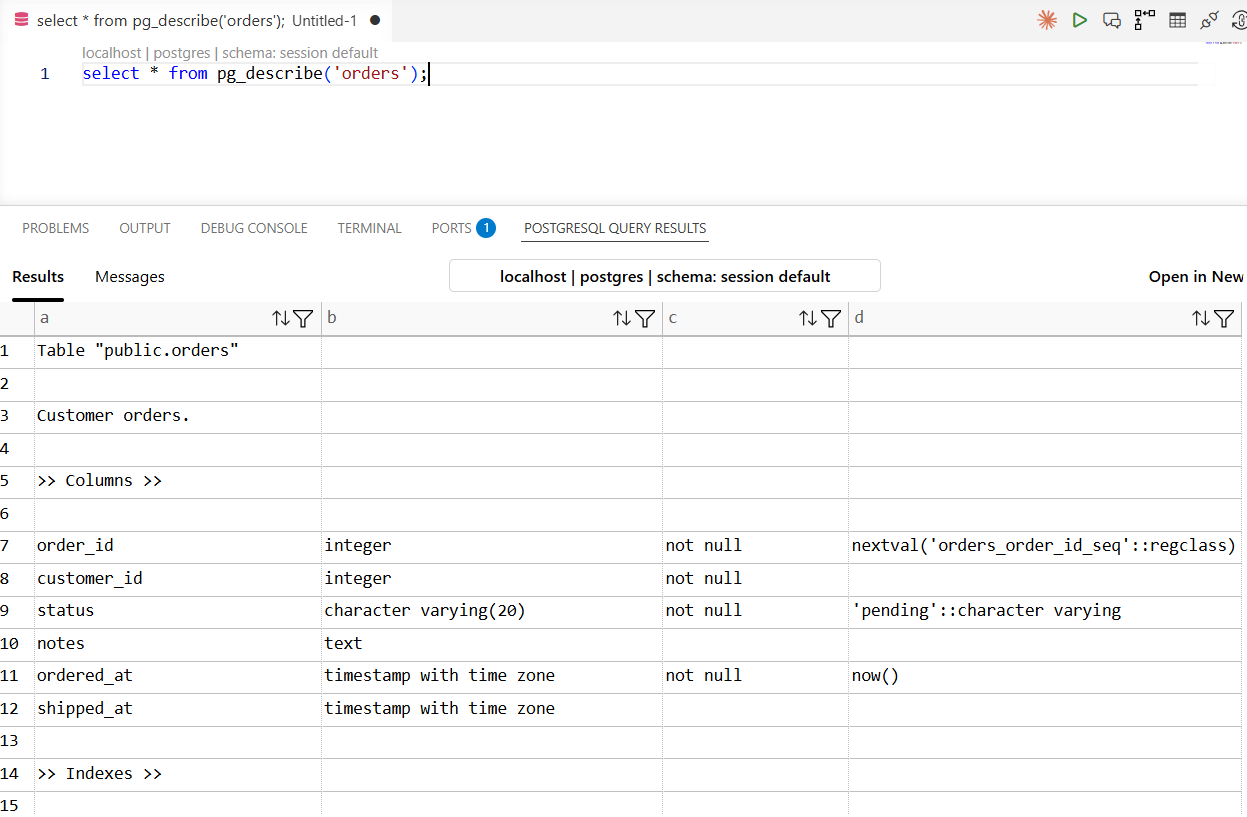The image size is (1247, 817).
Task: Open the chat bubbles icon in editor toolbar
Action: pyautogui.click(x=1112, y=20)
